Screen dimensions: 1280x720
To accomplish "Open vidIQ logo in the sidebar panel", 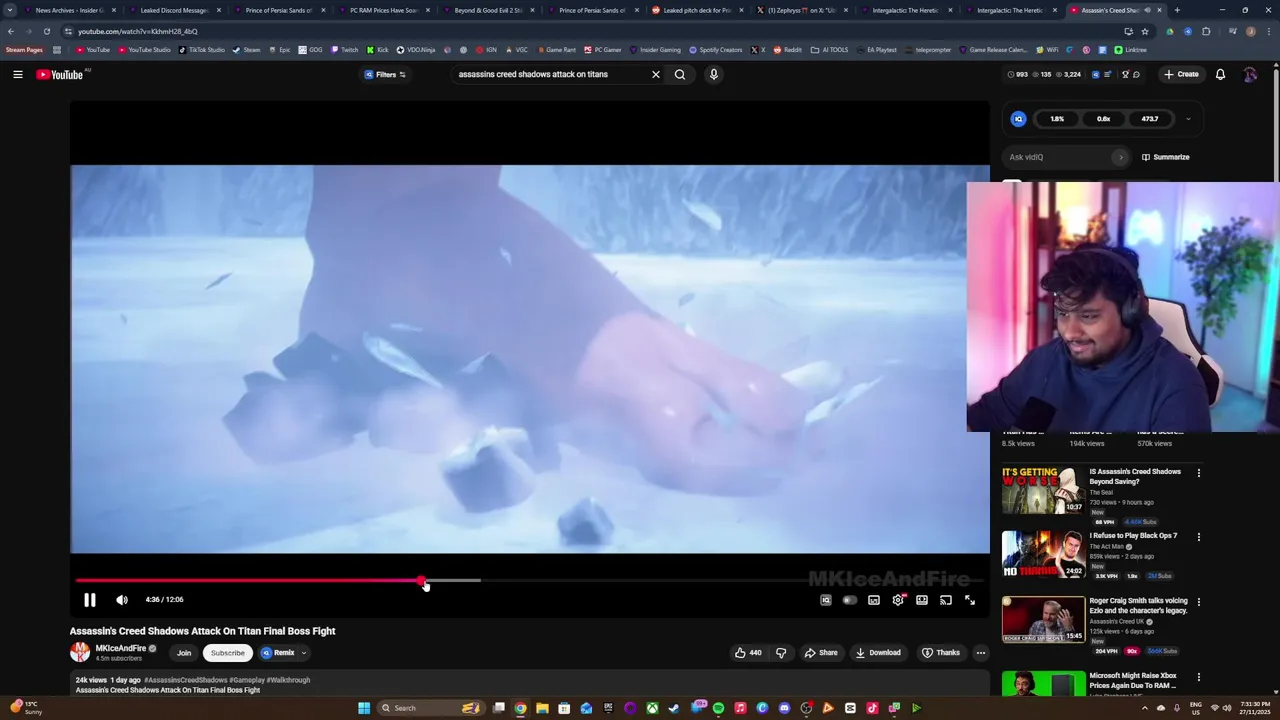I will [x=1018, y=119].
